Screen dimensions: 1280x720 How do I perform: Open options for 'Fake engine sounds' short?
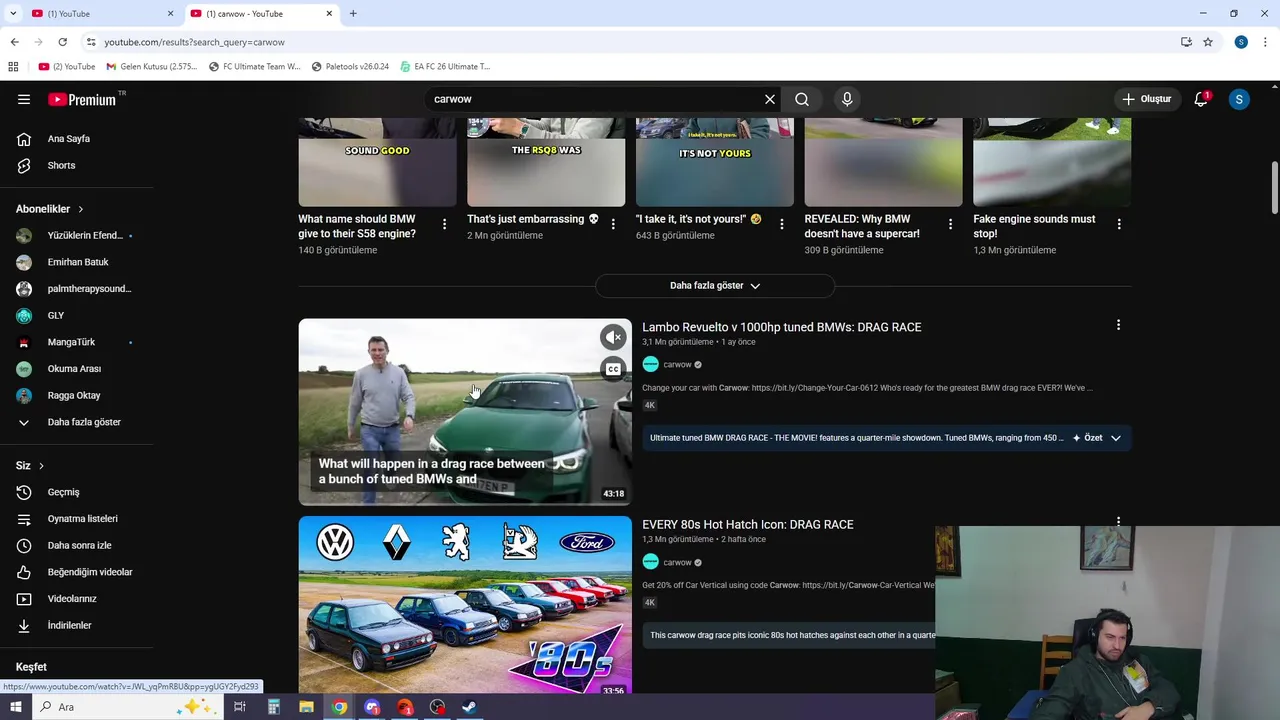1119,225
